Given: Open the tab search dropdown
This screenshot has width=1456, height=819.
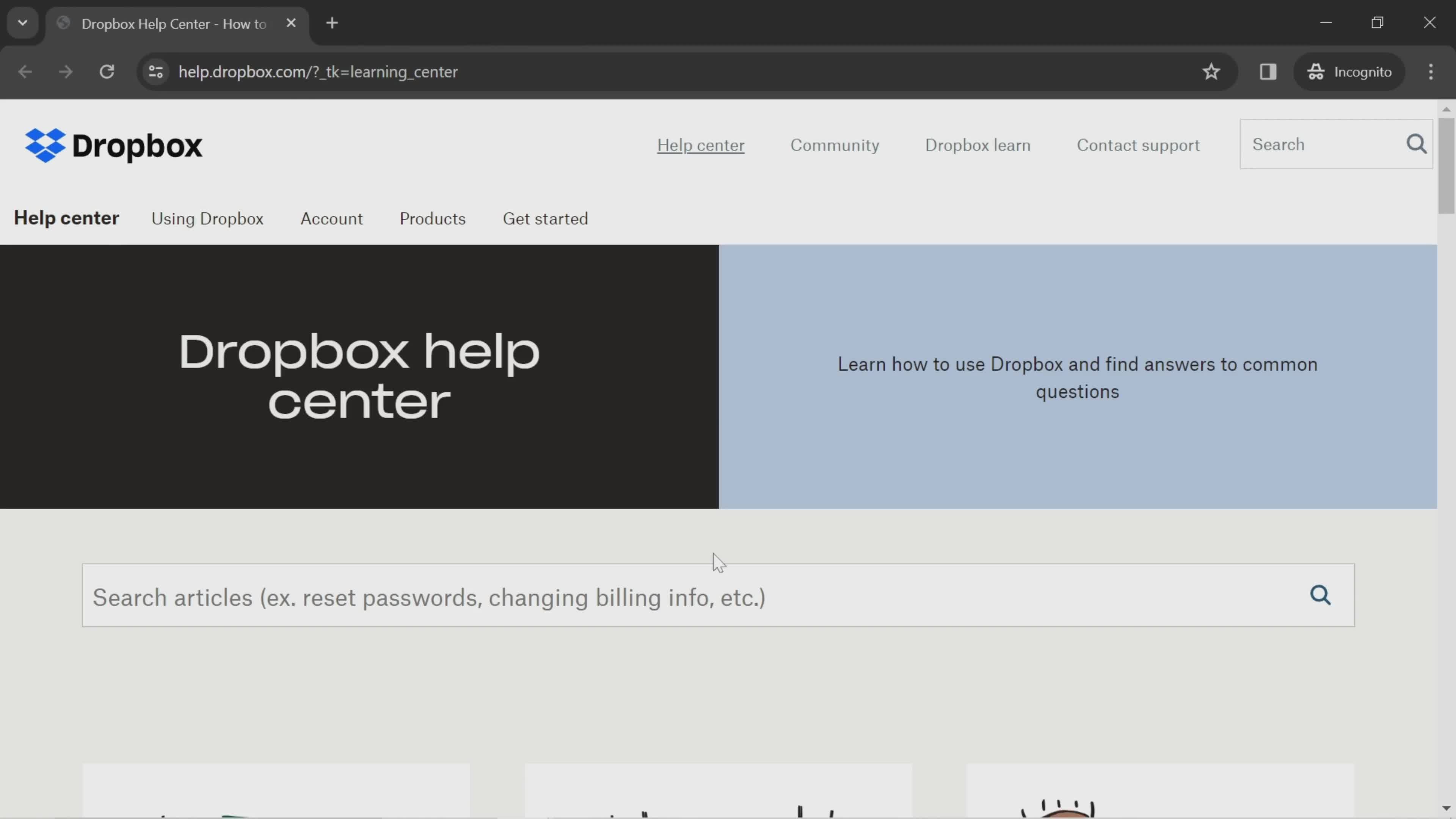Looking at the screenshot, I should tap(23, 23).
